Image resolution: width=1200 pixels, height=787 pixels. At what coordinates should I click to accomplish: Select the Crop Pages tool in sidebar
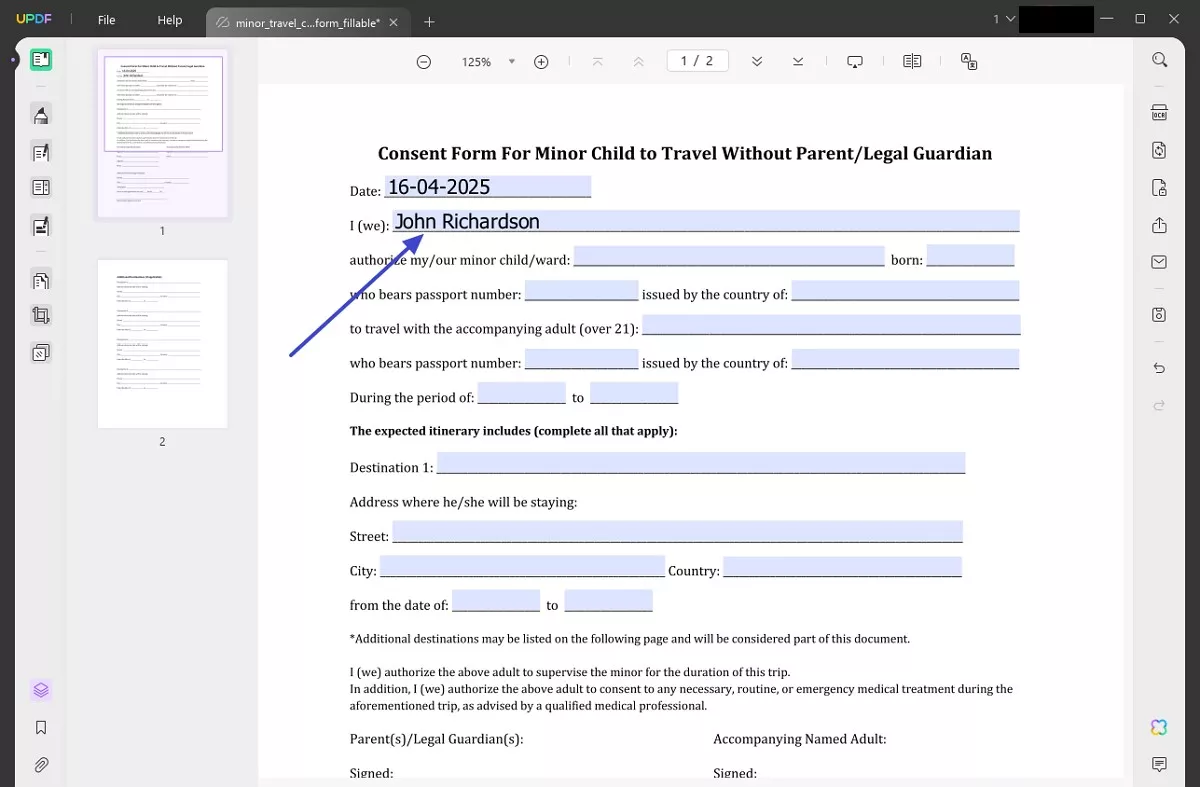coord(41,316)
